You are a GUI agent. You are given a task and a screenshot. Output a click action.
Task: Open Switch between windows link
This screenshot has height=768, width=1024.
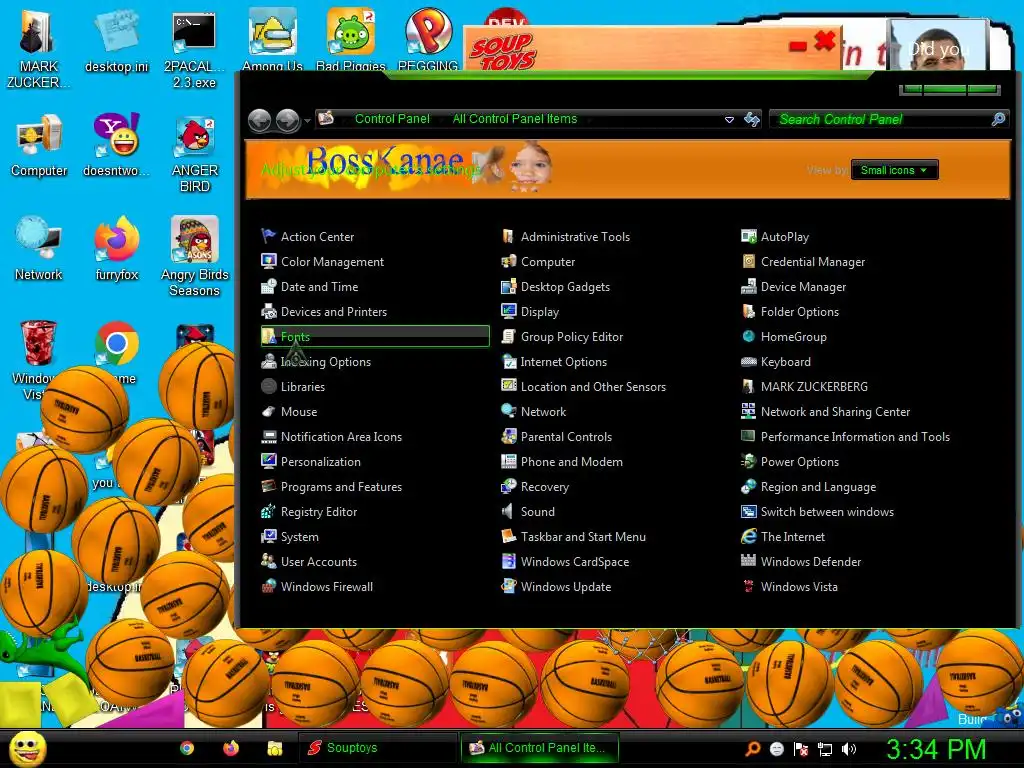(827, 512)
